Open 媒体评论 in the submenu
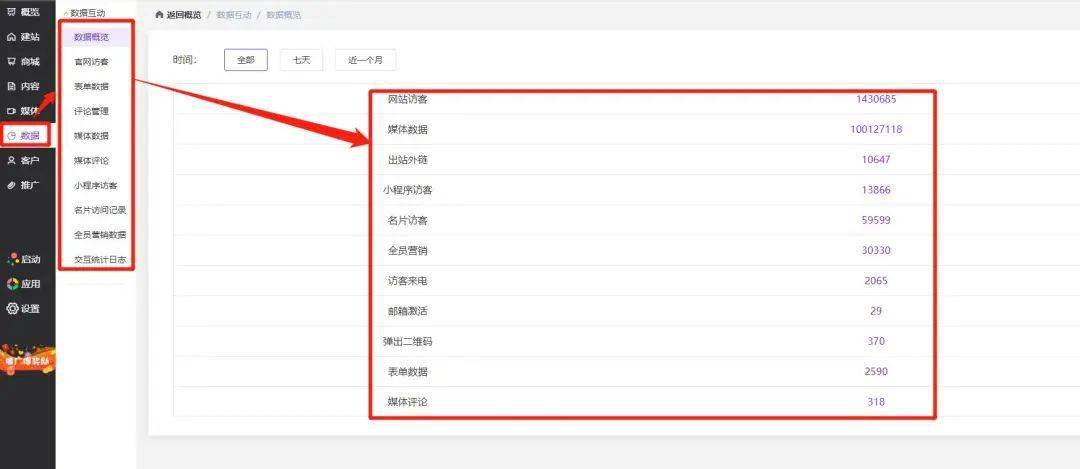The height and width of the screenshot is (469, 1080). [x=92, y=160]
